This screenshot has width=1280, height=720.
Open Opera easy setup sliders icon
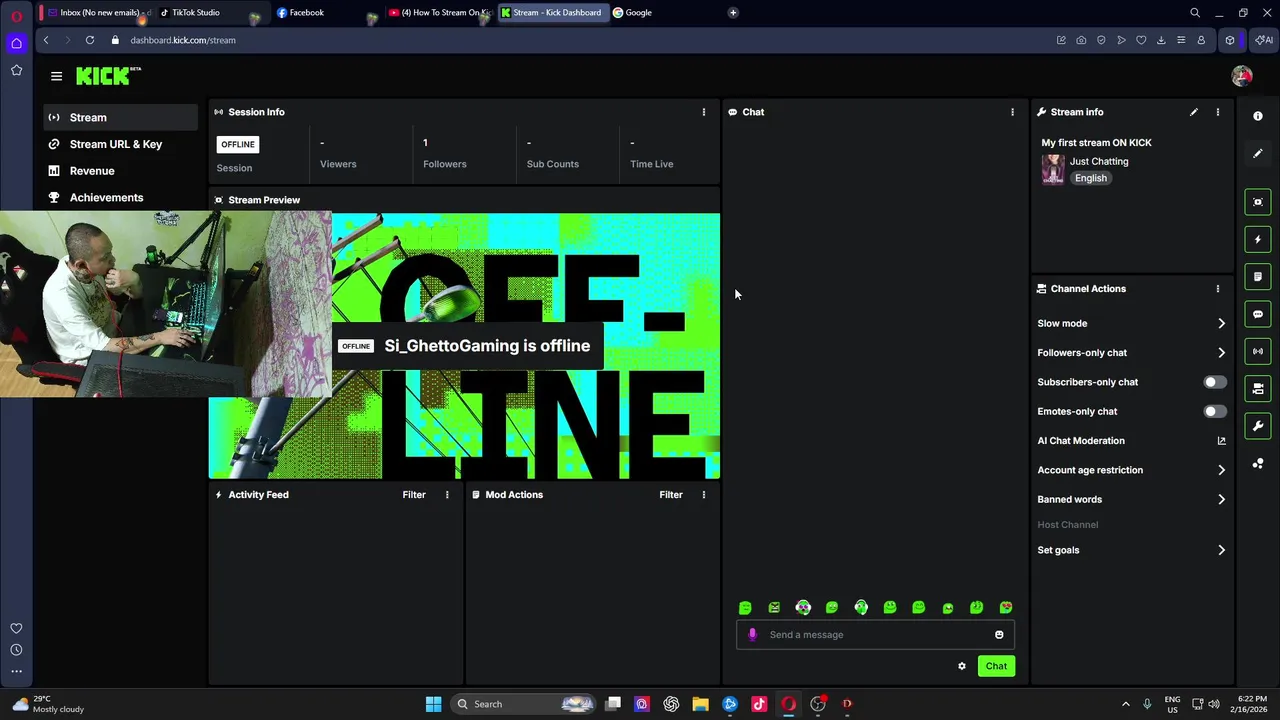click(x=1181, y=40)
